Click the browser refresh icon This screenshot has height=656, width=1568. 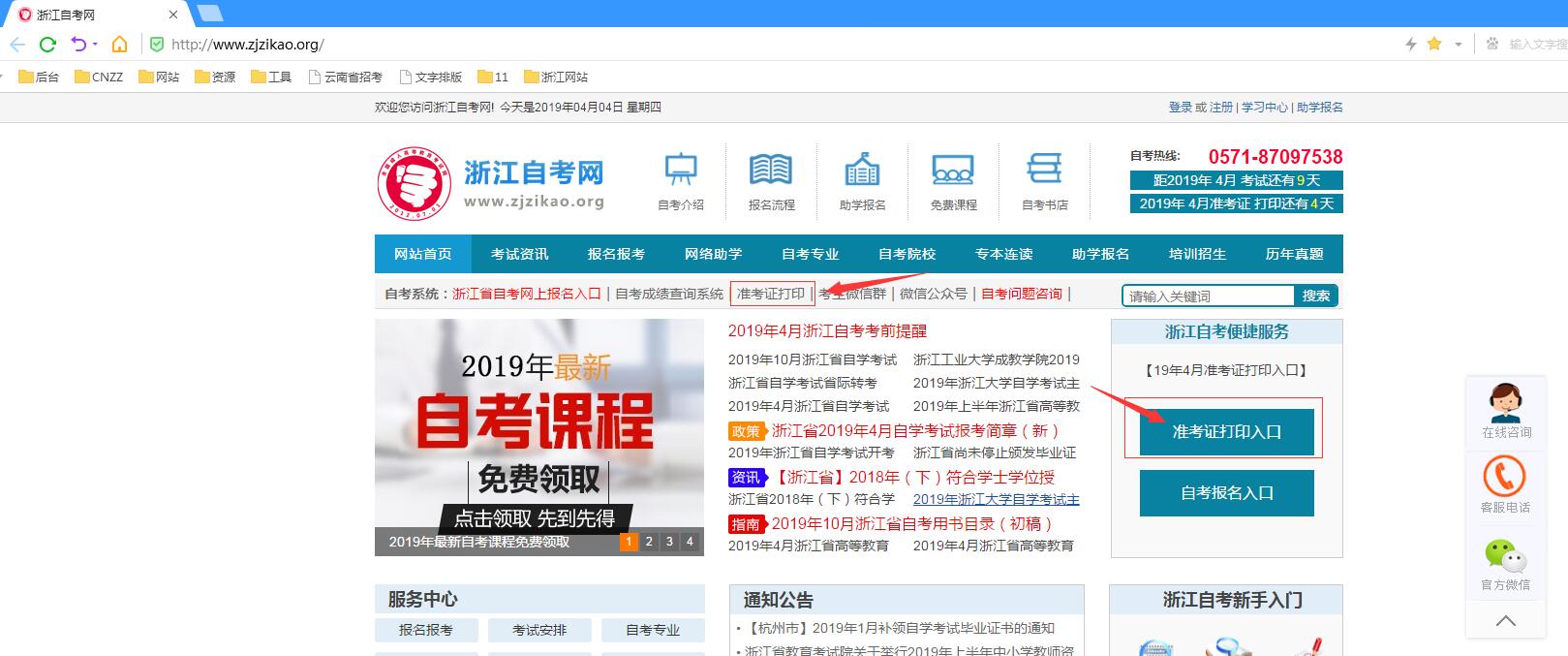[x=47, y=45]
